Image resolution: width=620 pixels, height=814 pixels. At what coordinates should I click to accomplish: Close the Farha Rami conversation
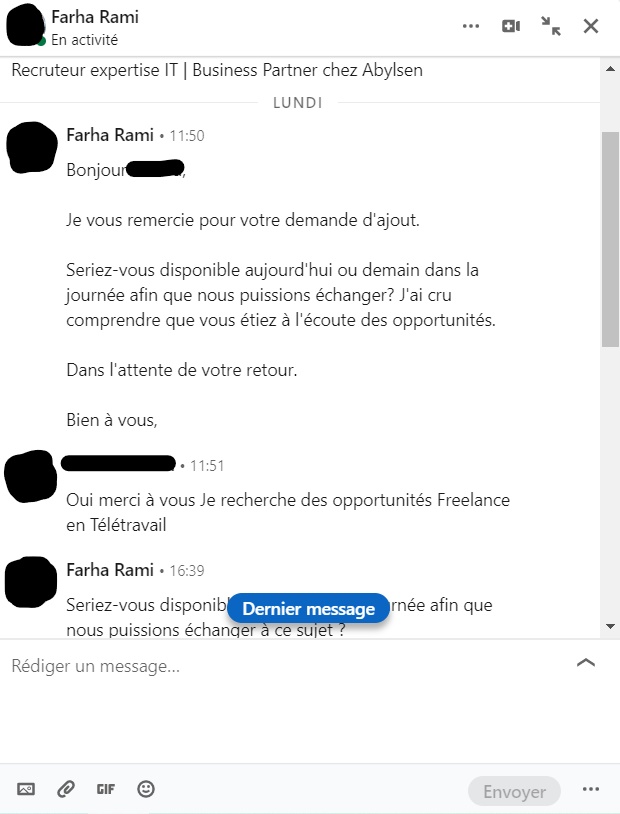tap(591, 26)
